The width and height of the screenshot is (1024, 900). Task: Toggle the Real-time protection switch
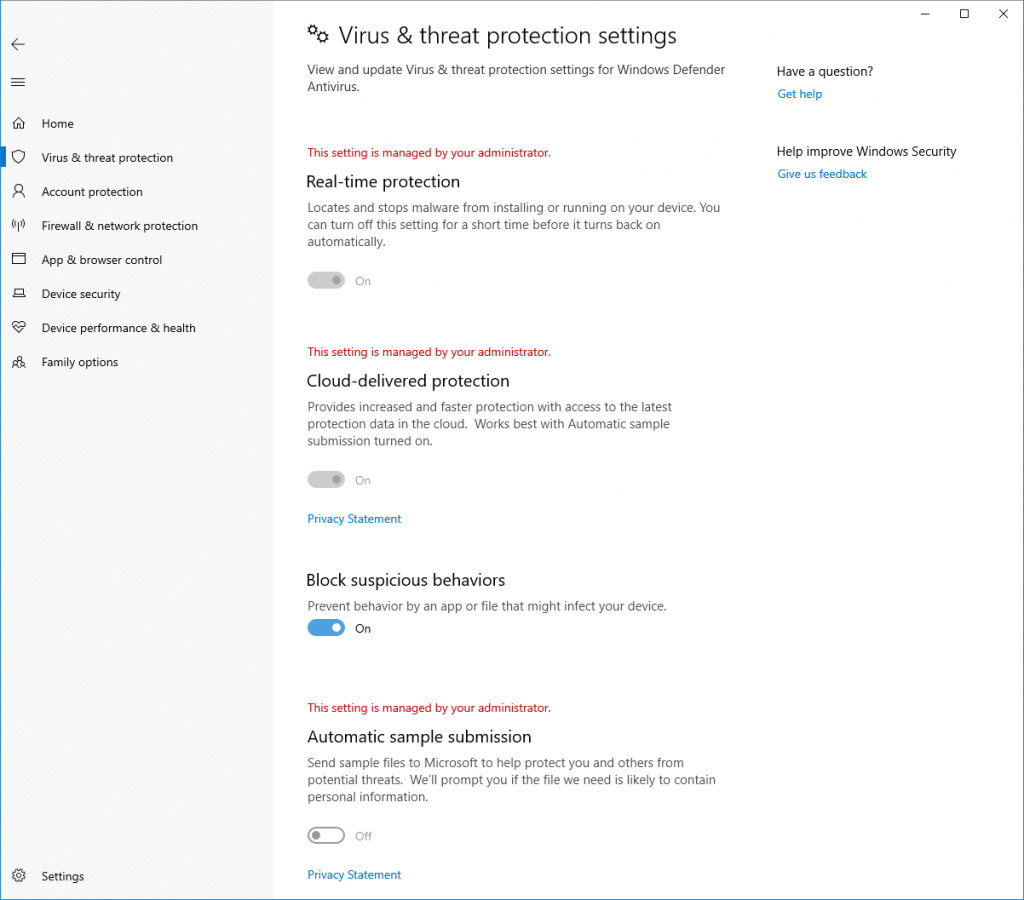click(326, 281)
